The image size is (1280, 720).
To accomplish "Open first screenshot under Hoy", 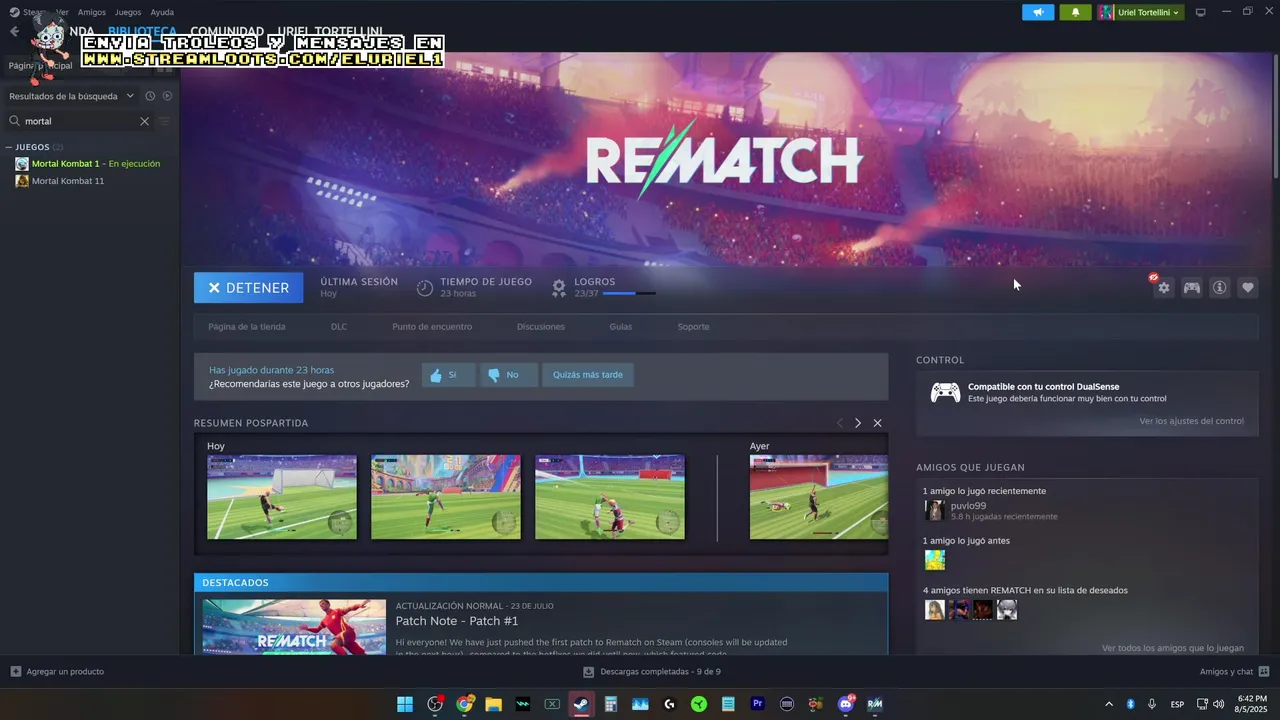I will [x=282, y=497].
